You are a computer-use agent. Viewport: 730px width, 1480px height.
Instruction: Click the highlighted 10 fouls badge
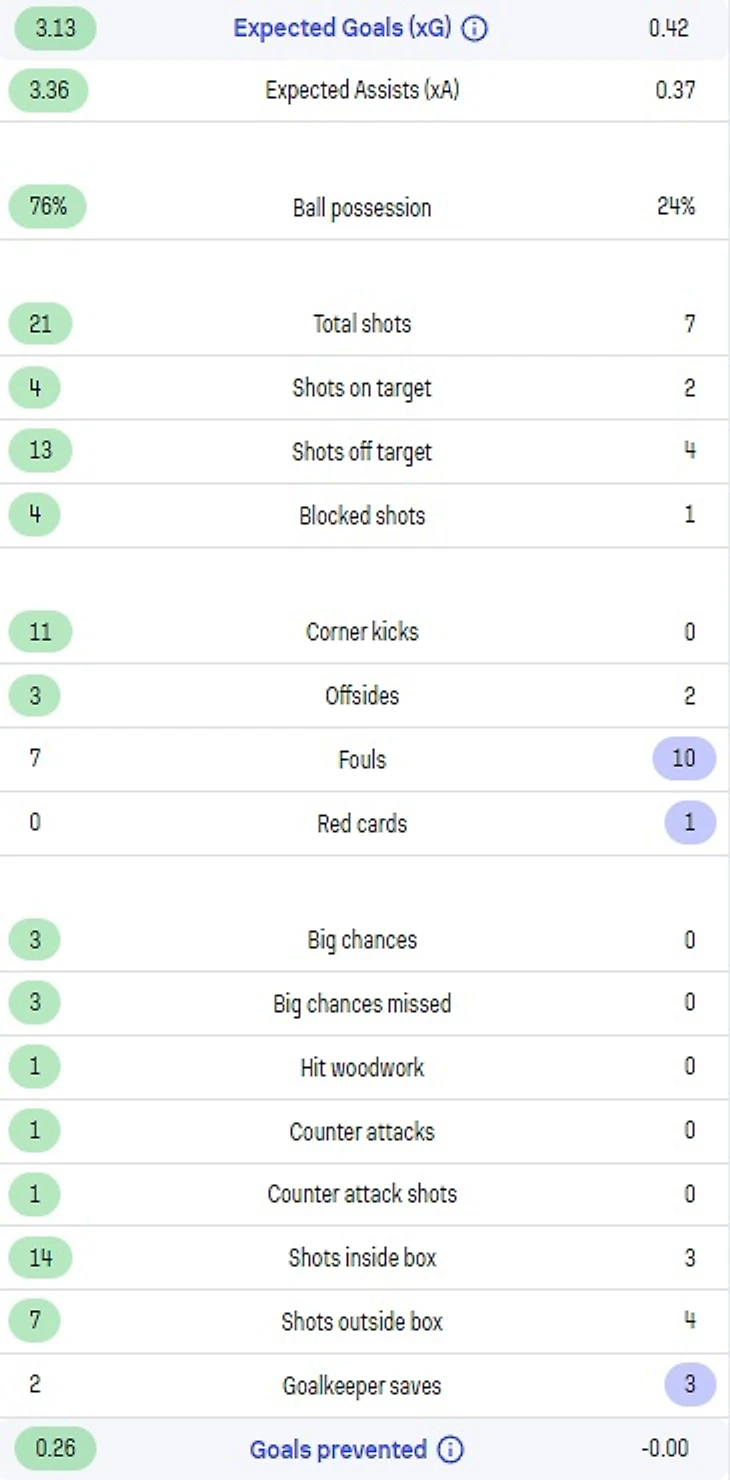tap(684, 758)
